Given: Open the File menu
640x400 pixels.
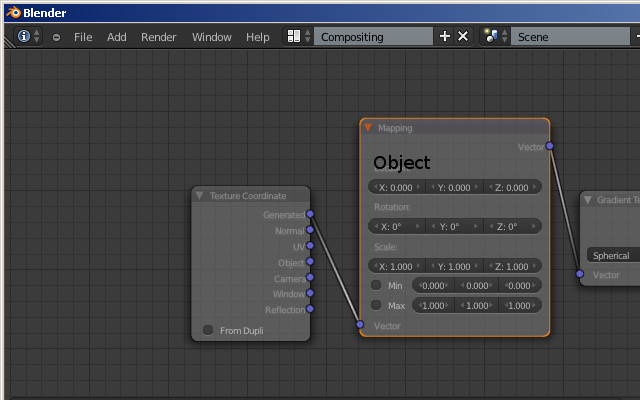Looking at the screenshot, I should [83, 37].
